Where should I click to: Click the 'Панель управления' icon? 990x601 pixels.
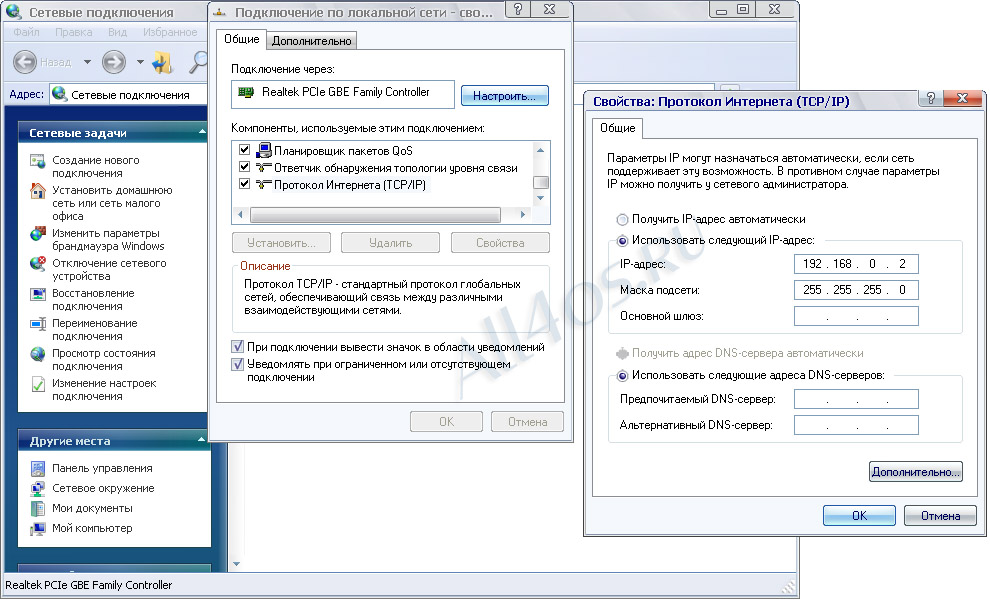[38, 468]
